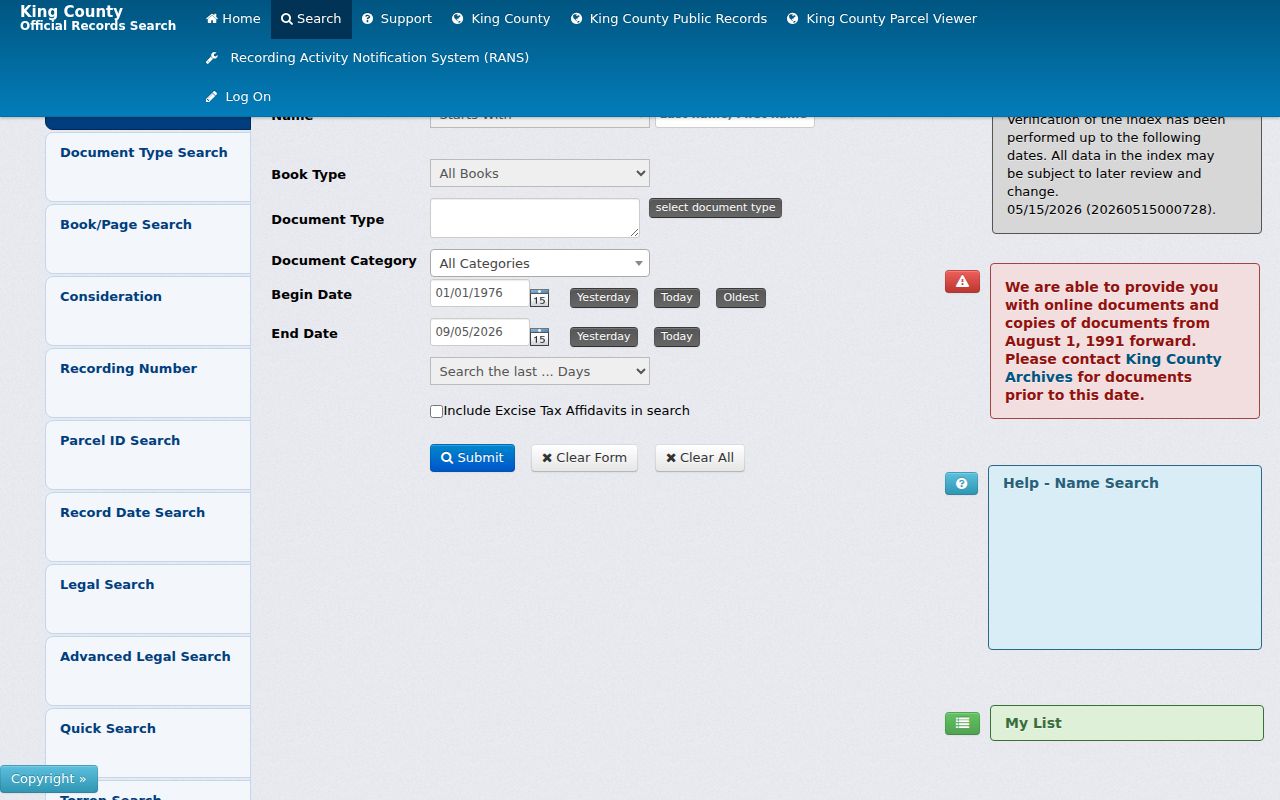This screenshot has height=800, width=1280.
Task: Visit the King County nav link
Action: coord(501,19)
